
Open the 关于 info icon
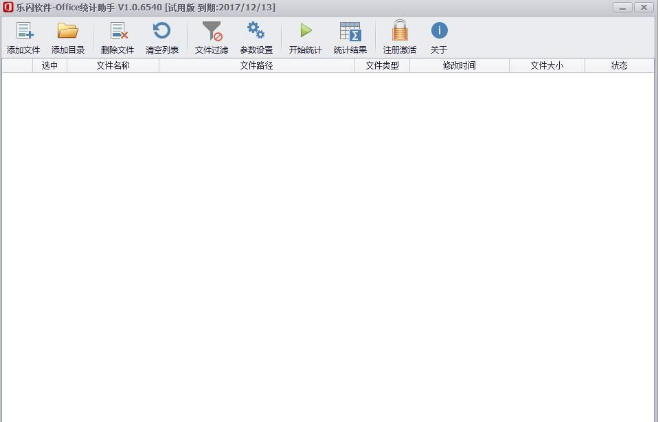[439, 30]
